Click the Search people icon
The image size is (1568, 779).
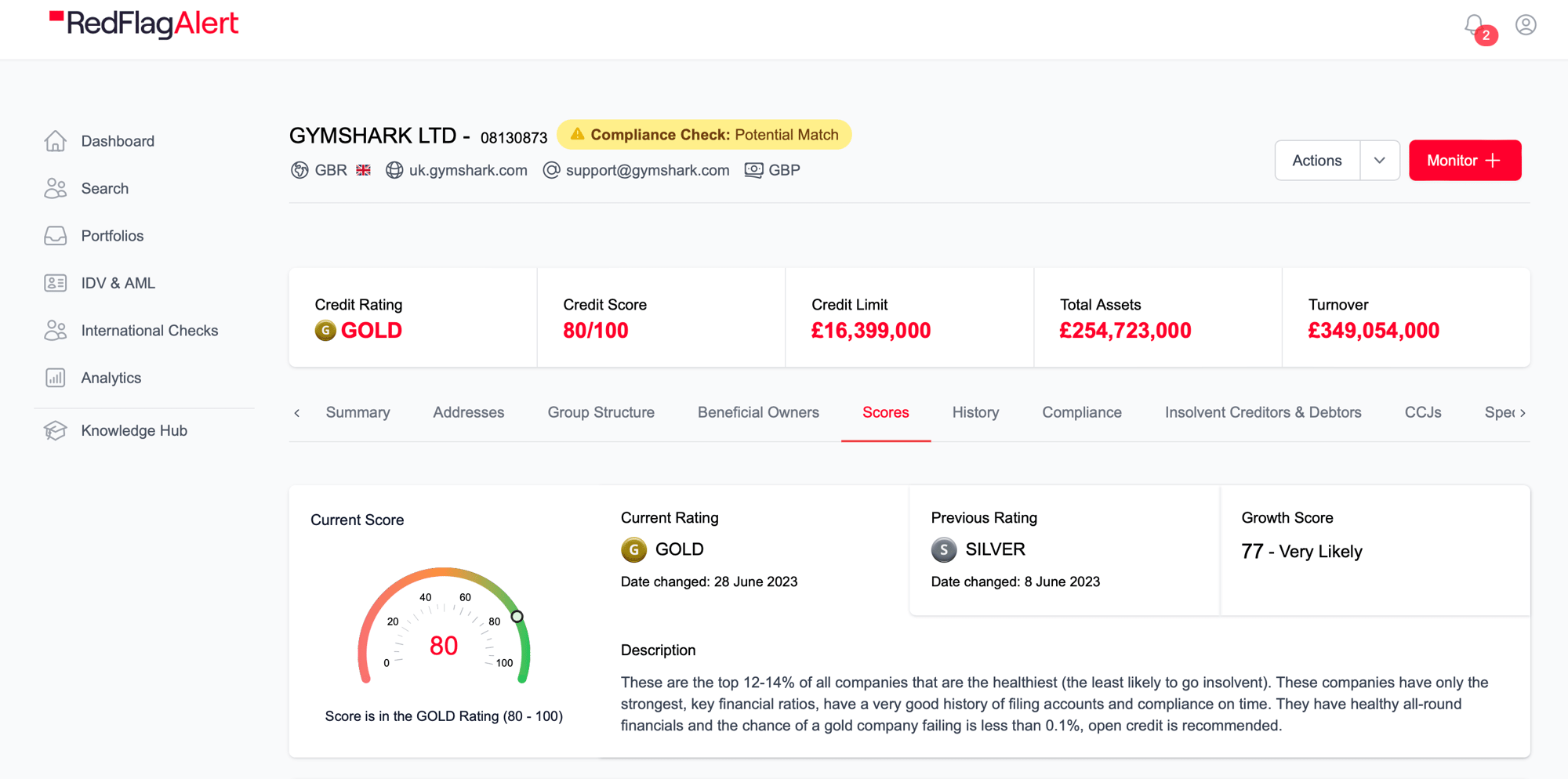[56, 188]
